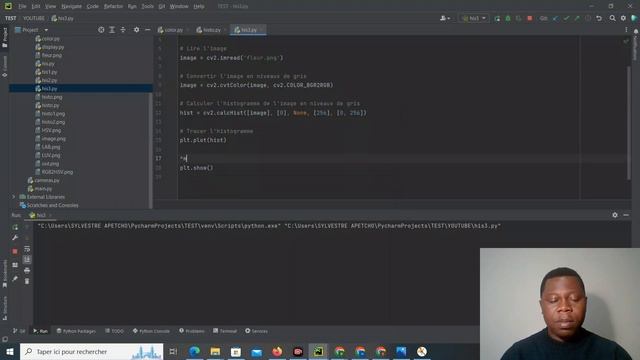640x360 pixels.
Task: Click the editor vertical scrollbar
Action: pyautogui.click(x=629, y=122)
